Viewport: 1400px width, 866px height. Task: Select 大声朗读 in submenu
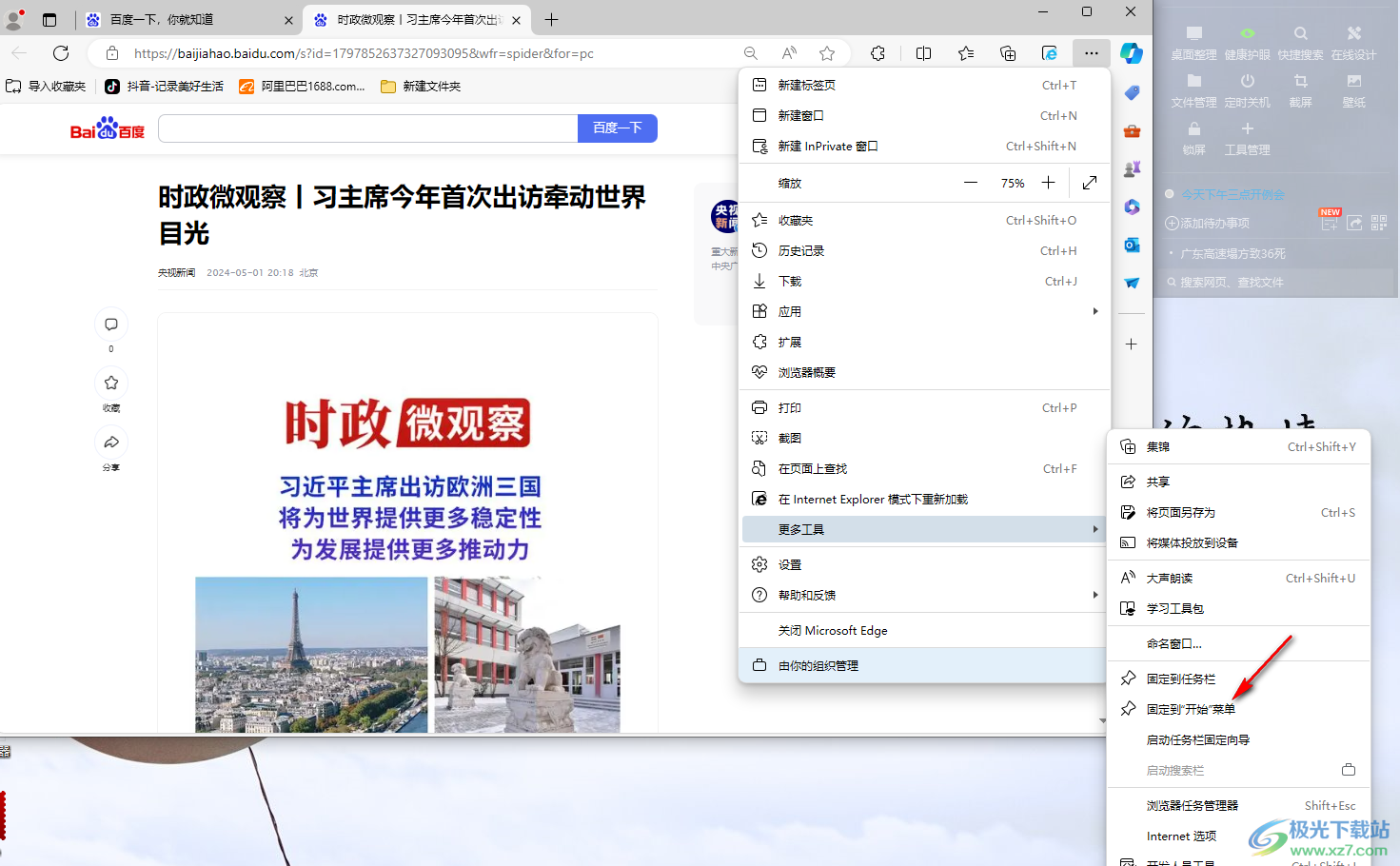[x=1239, y=578]
